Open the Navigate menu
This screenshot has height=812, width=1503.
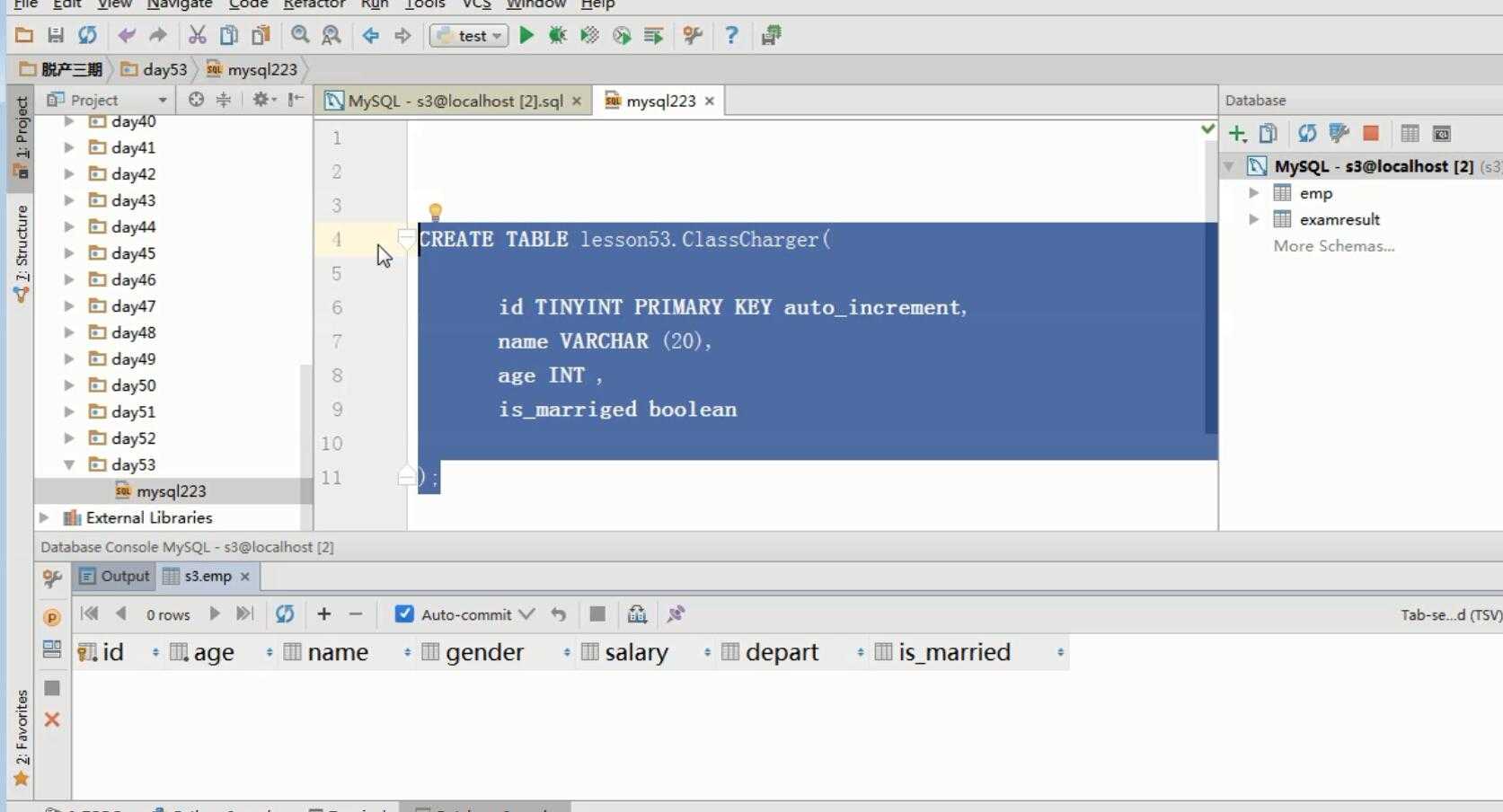coord(180,4)
